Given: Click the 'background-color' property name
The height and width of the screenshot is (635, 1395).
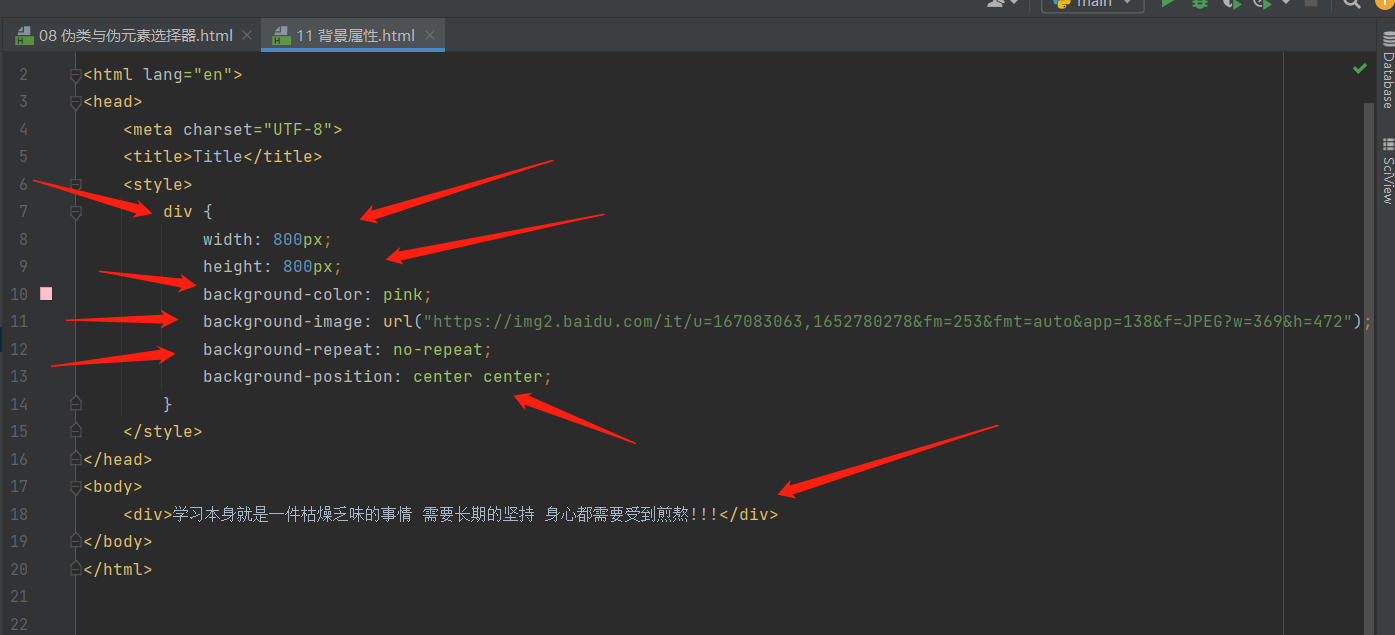Looking at the screenshot, I should (283, 294).
